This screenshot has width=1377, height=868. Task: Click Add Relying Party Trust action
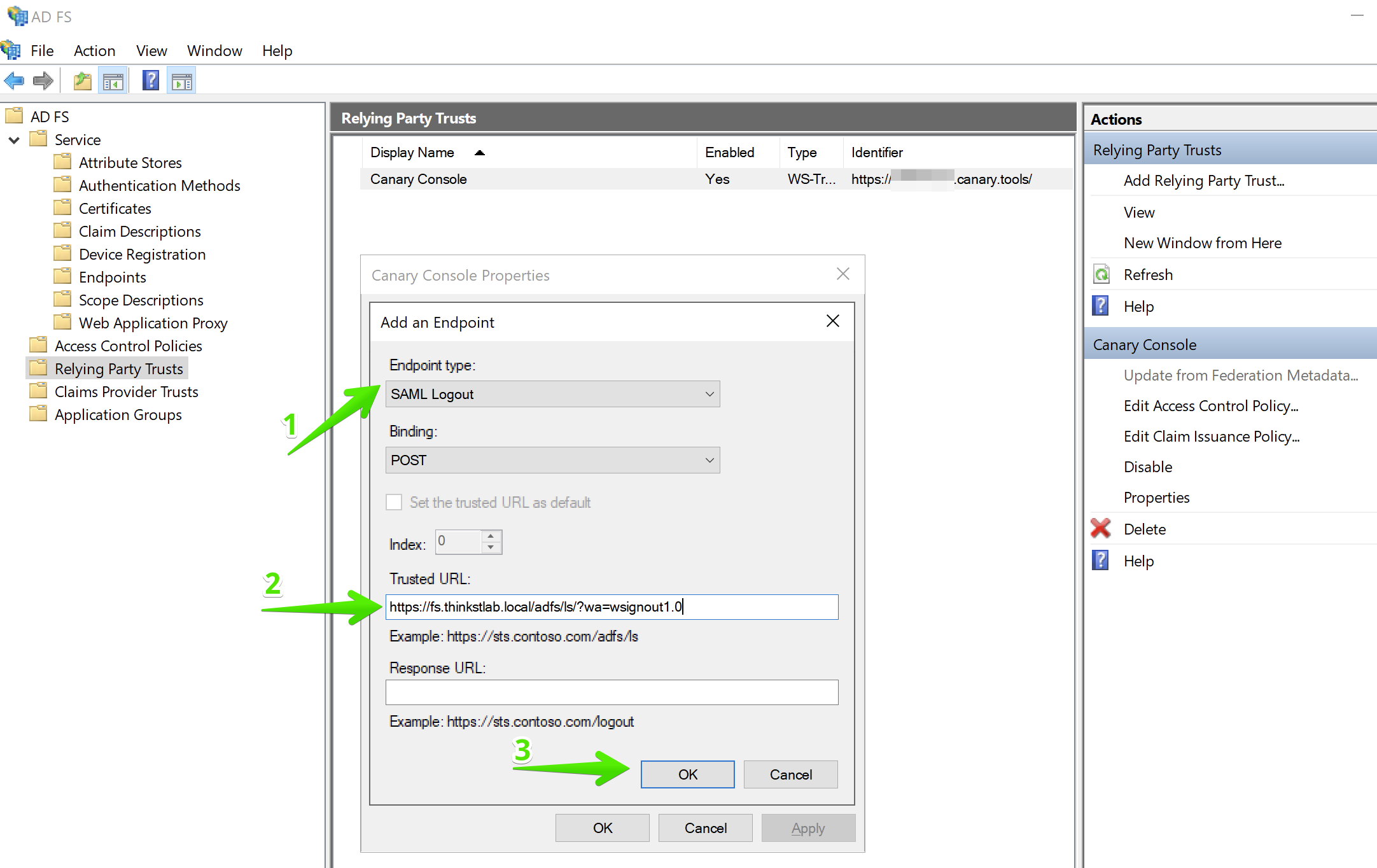(x=1204, y=181)
